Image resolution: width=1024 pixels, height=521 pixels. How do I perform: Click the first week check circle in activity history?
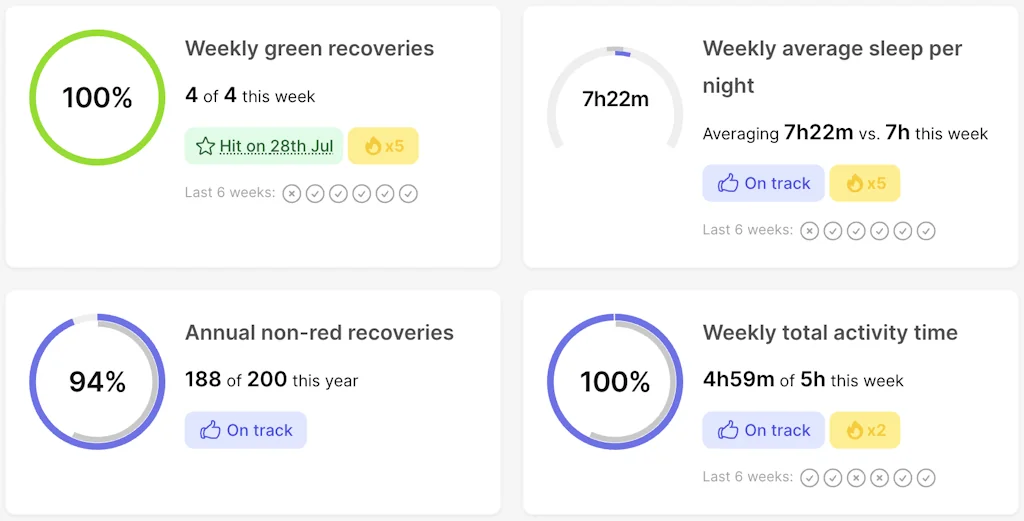pyautogui.click(x=809, y=478)
